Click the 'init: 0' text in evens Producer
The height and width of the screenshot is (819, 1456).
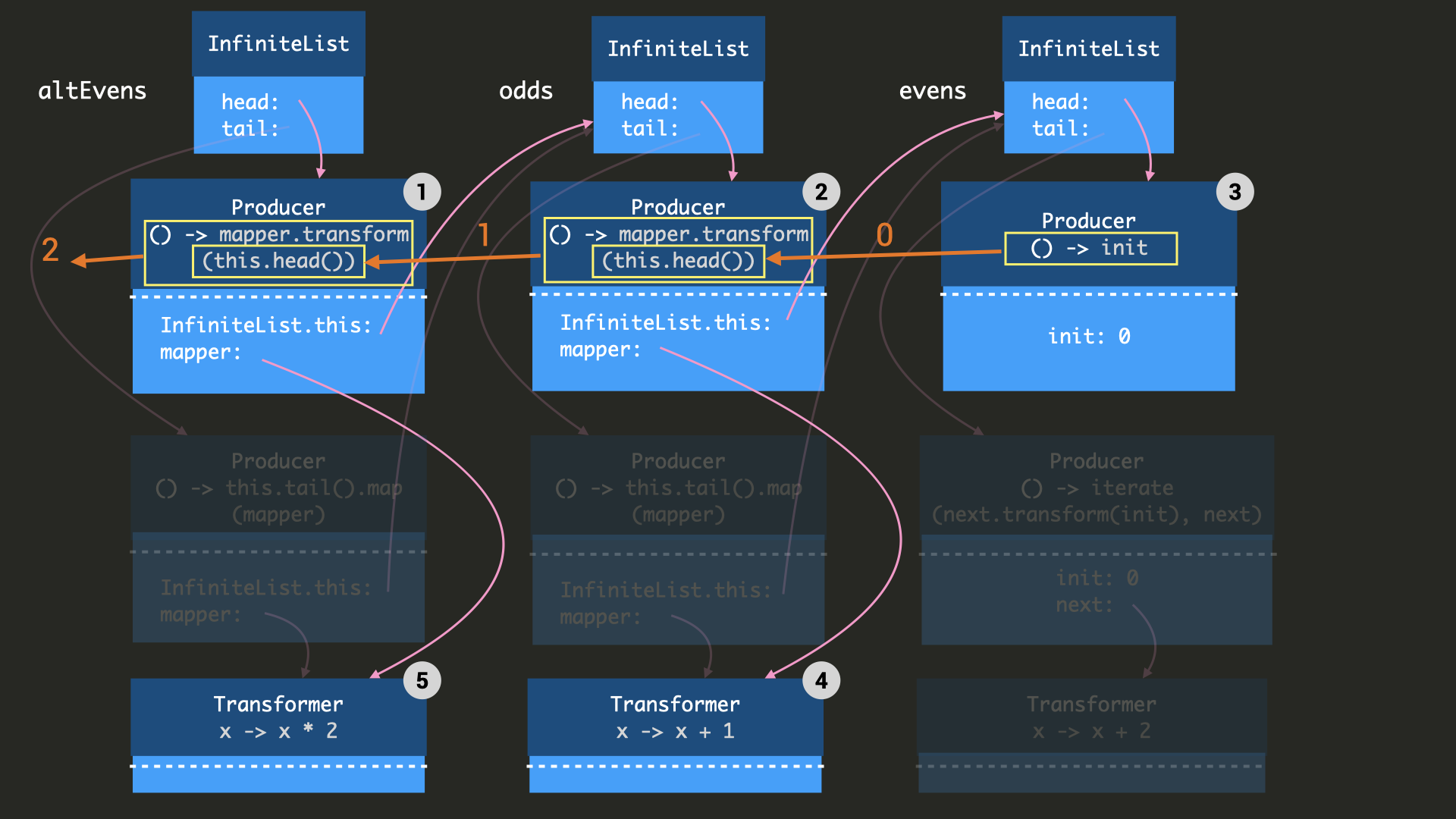(1088, 336)
